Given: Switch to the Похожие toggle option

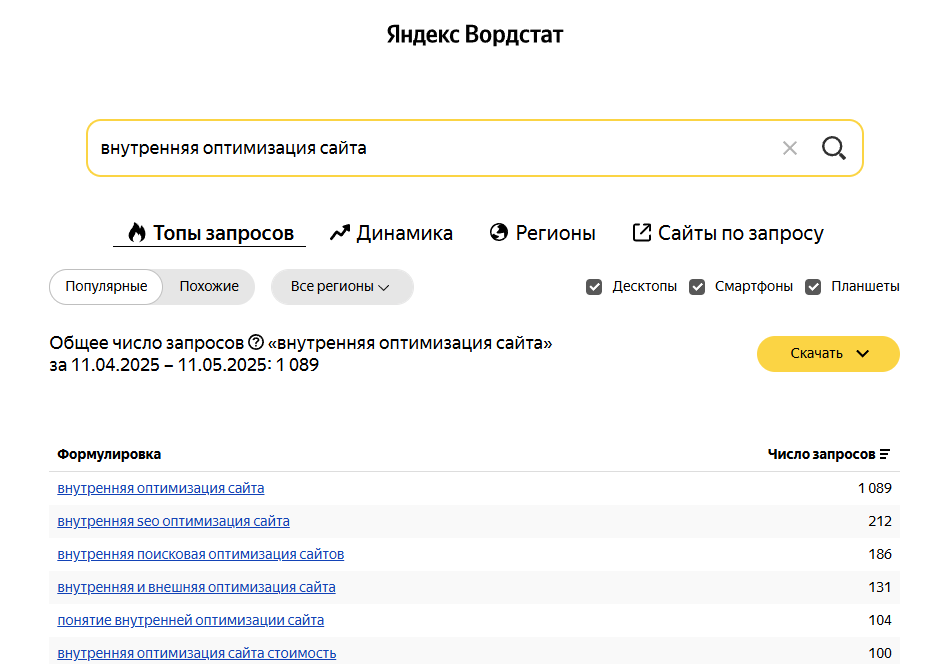Looking at the screenshot, I should point(209,287).
